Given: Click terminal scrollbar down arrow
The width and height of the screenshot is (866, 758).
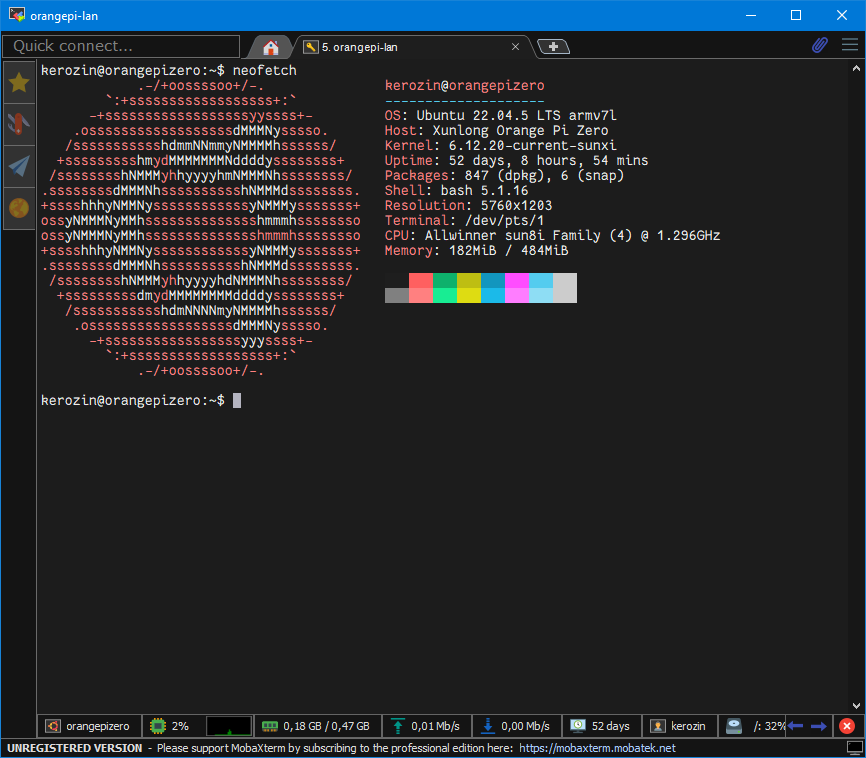Looking at the screenshot, I should (856, 706).
